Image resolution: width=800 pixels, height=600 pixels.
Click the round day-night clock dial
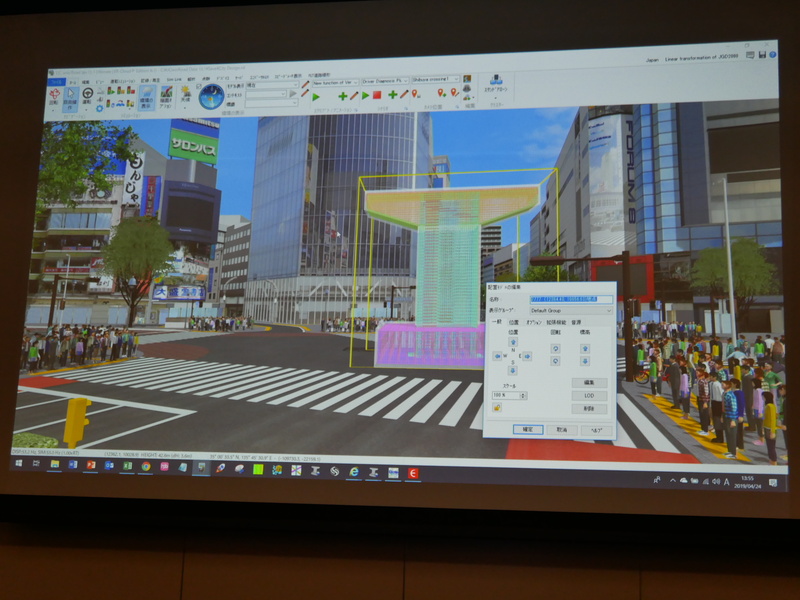coord(211,96)
